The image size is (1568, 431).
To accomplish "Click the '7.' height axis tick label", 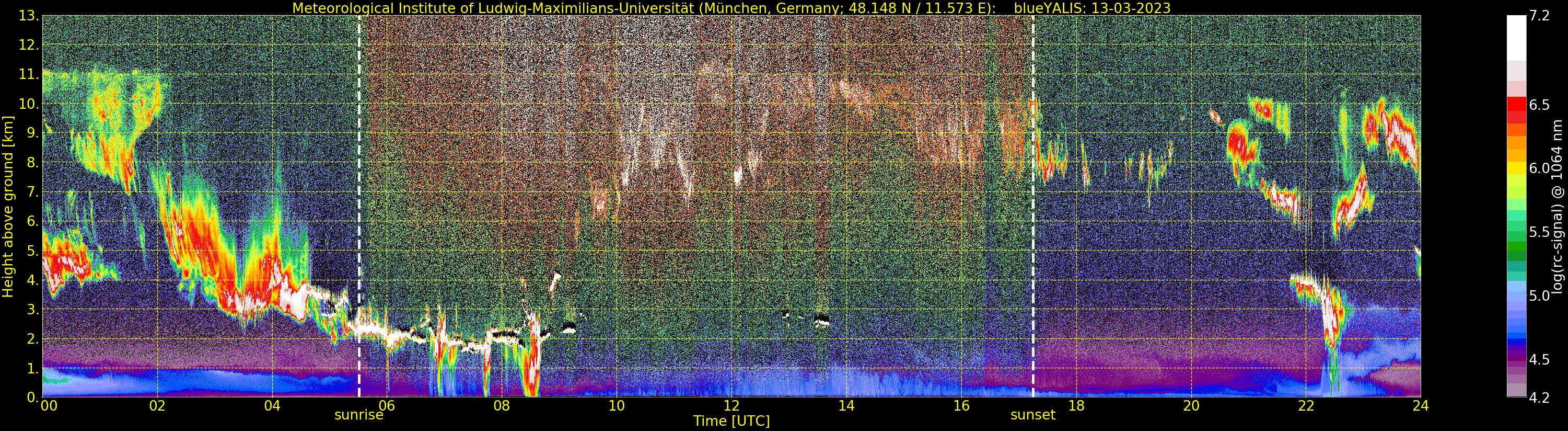I will (x=33, y=192).
